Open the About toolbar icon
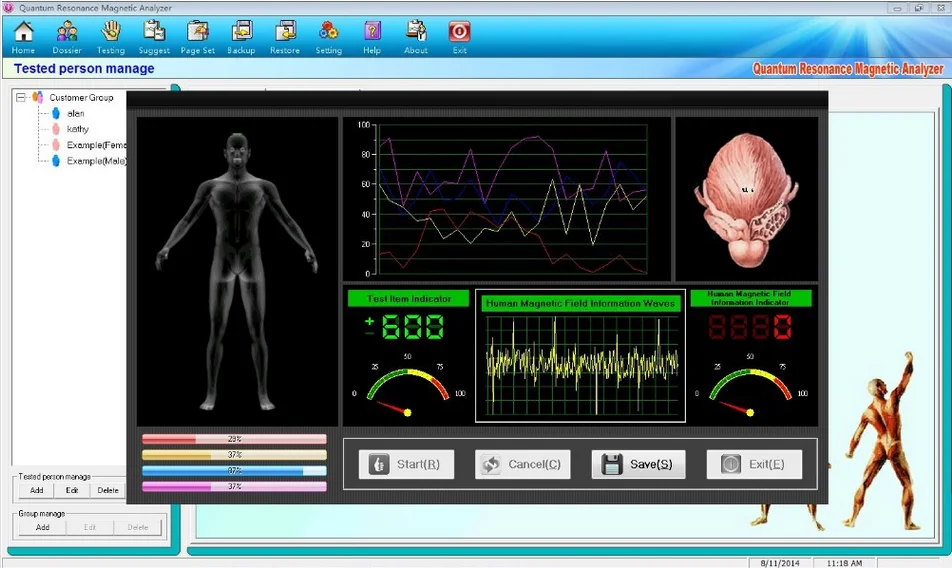 (x=416, y=37)
